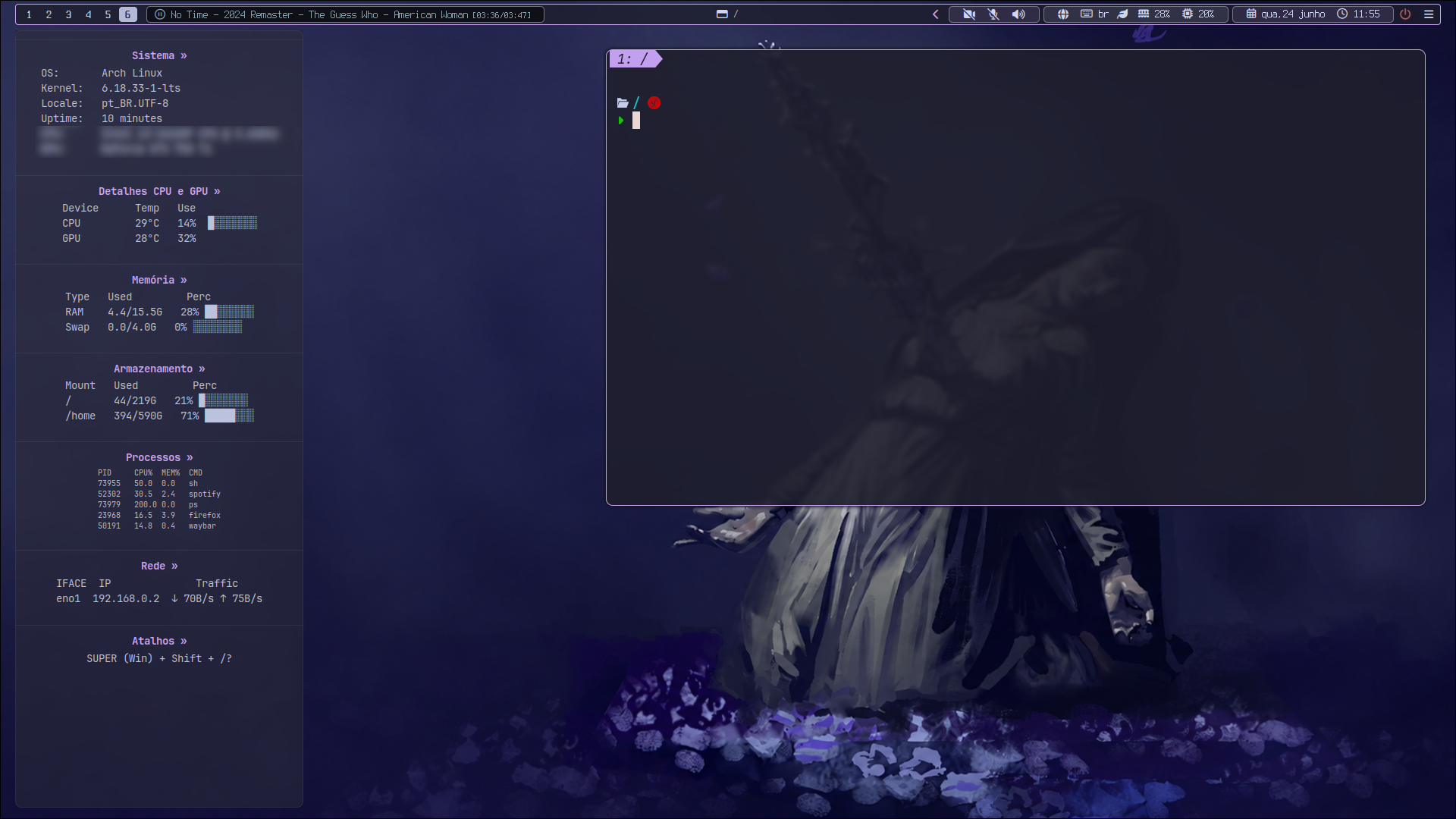Click the /home storage usage bar
Image resolution: width=1456 pixels, height=819 pixels.
pyautogui.click(x=229, y=416)
